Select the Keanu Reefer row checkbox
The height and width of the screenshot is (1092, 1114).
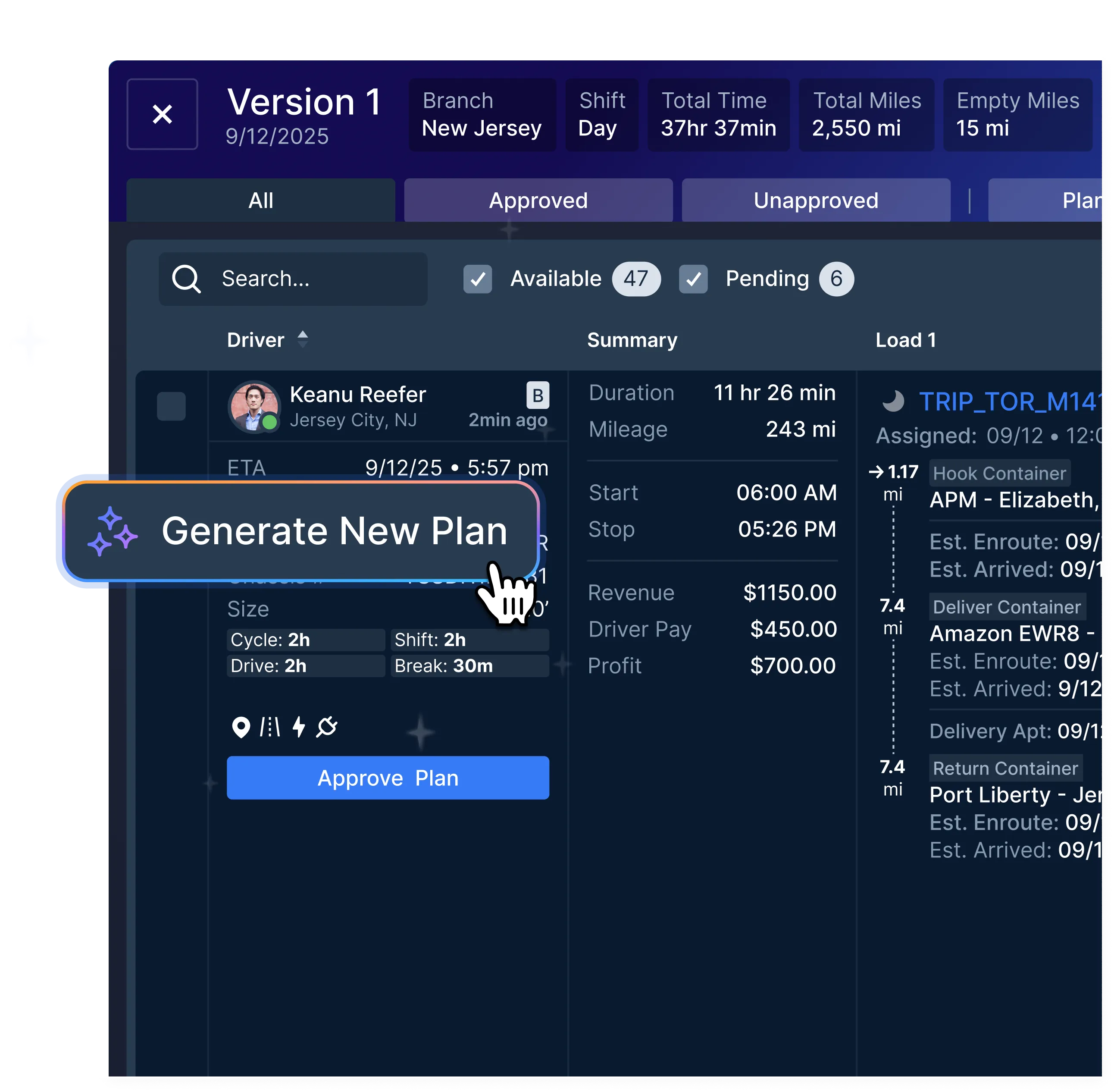coord(172,406)
